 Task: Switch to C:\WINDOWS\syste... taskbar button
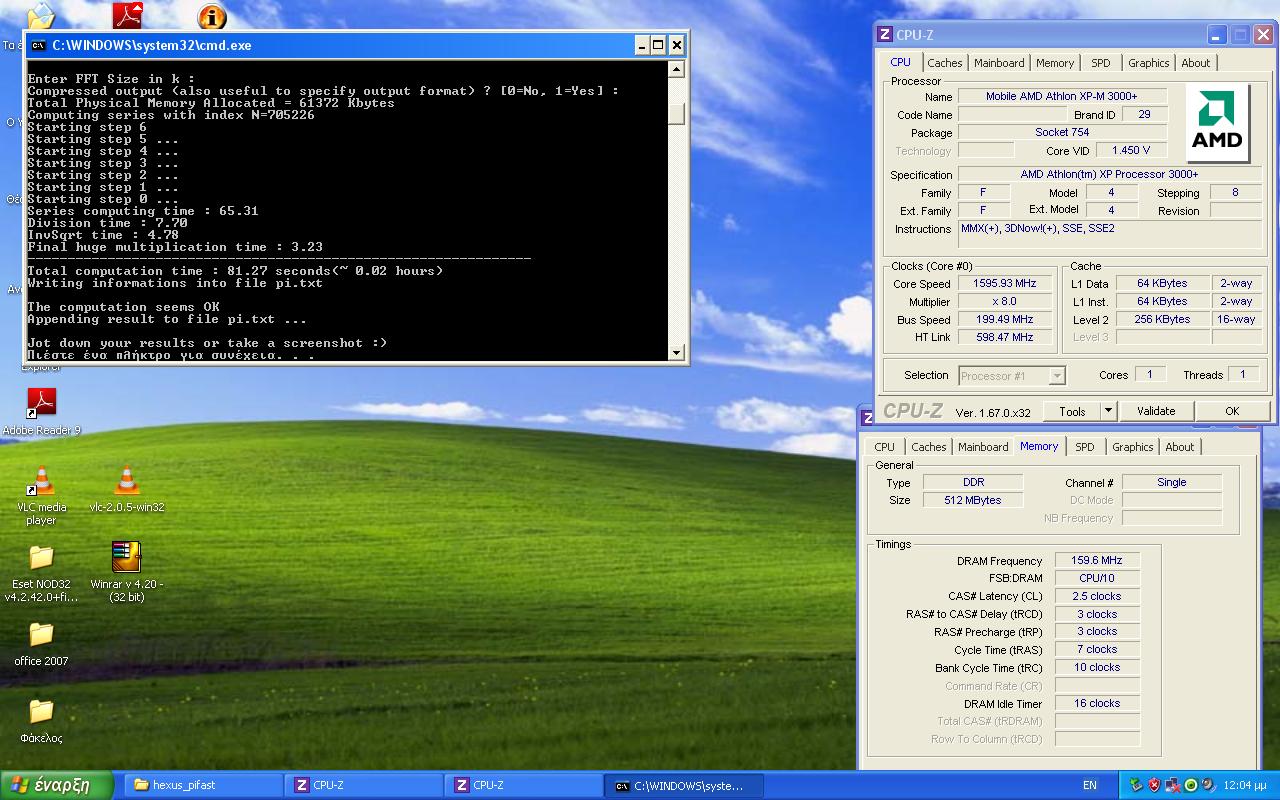click(684, 785)
